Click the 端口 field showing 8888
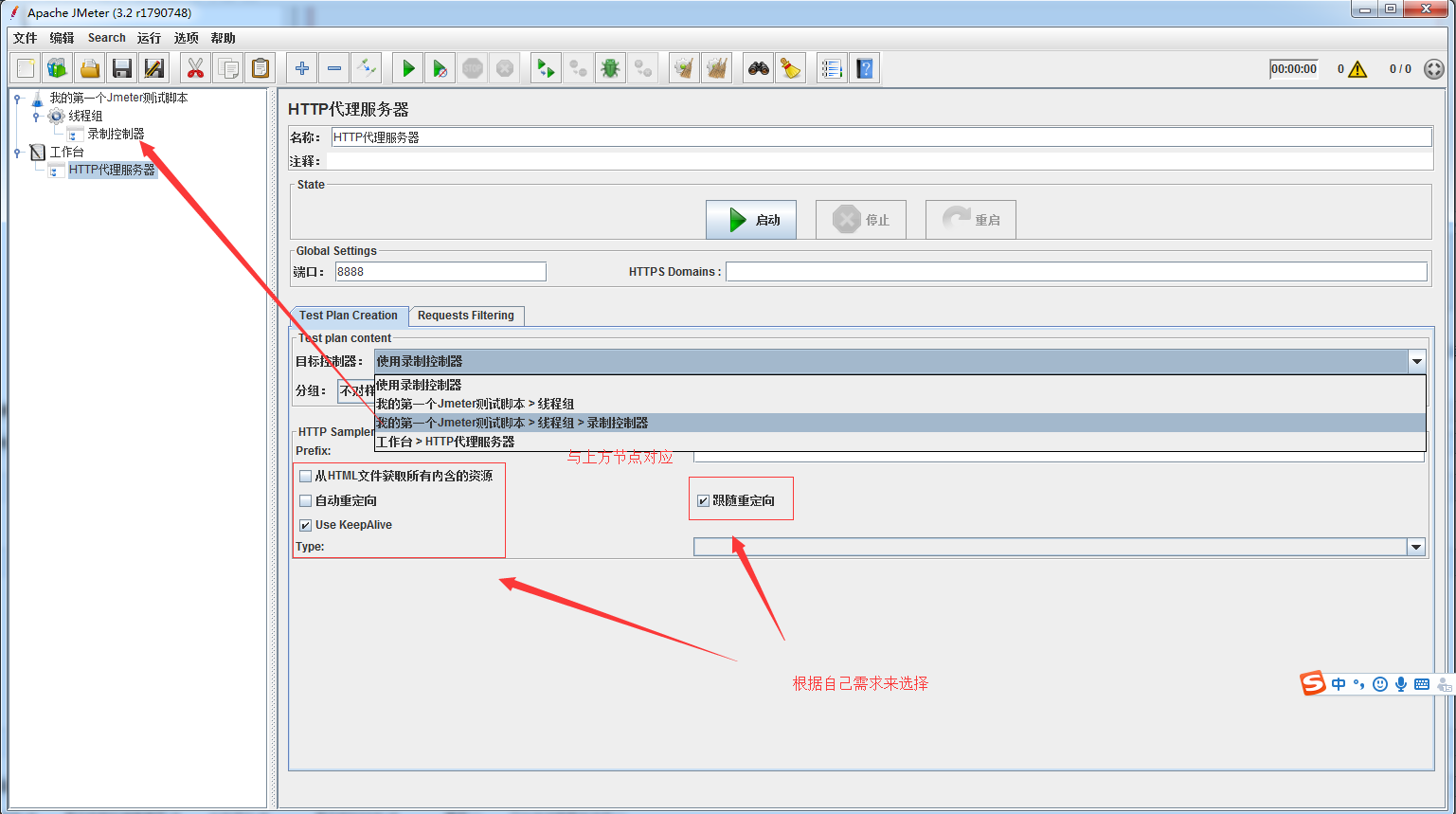 (x=440, y=272)
